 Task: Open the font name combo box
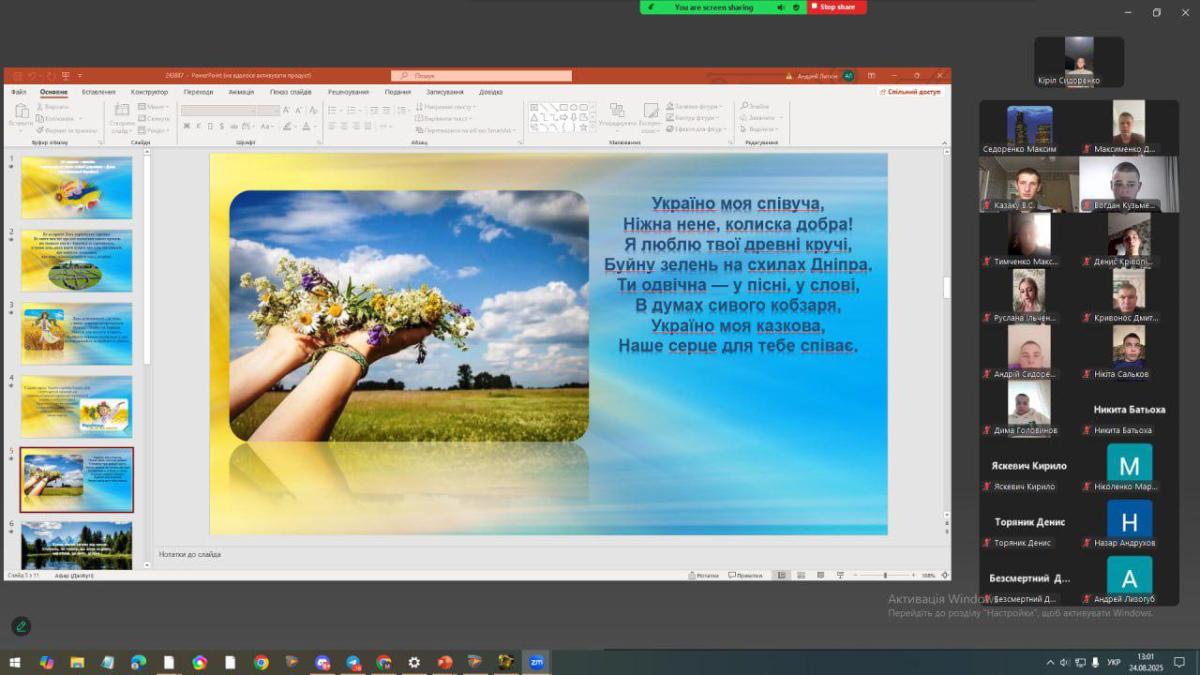tap(218, 110)
